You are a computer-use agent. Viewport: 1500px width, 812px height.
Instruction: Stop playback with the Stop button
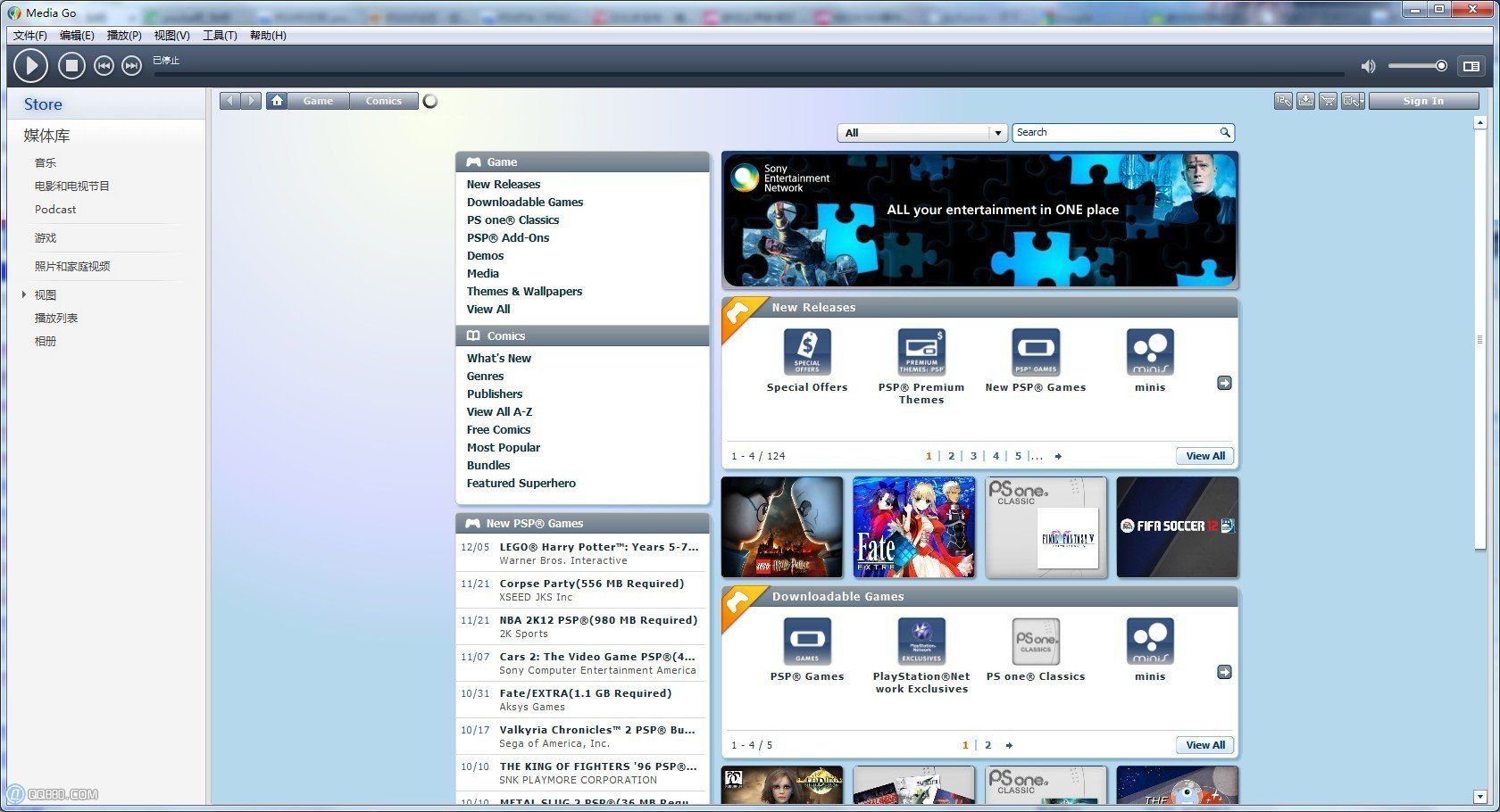pyautogui.click(x=71, y=65)
